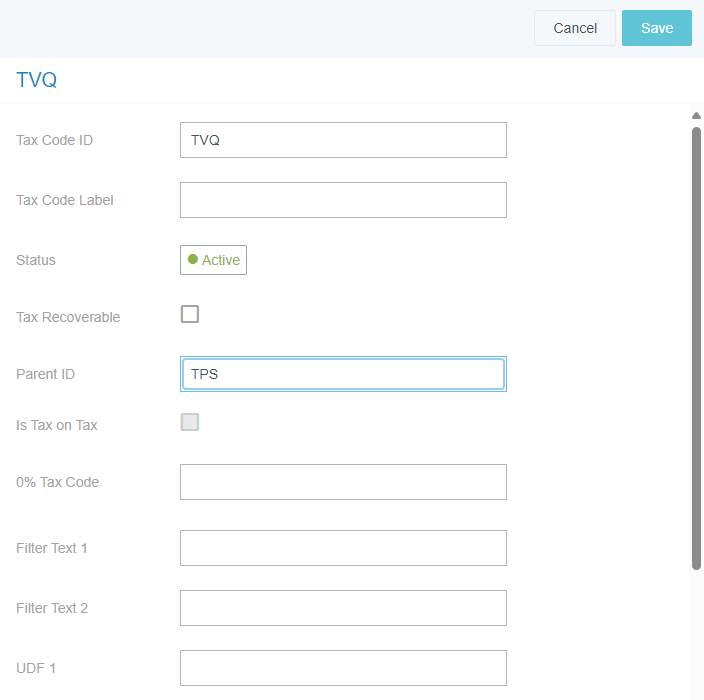Click the vertical scrollbar thumb
Image resolution: width=704 pixels, height=700 pixels.
point(696,348)
